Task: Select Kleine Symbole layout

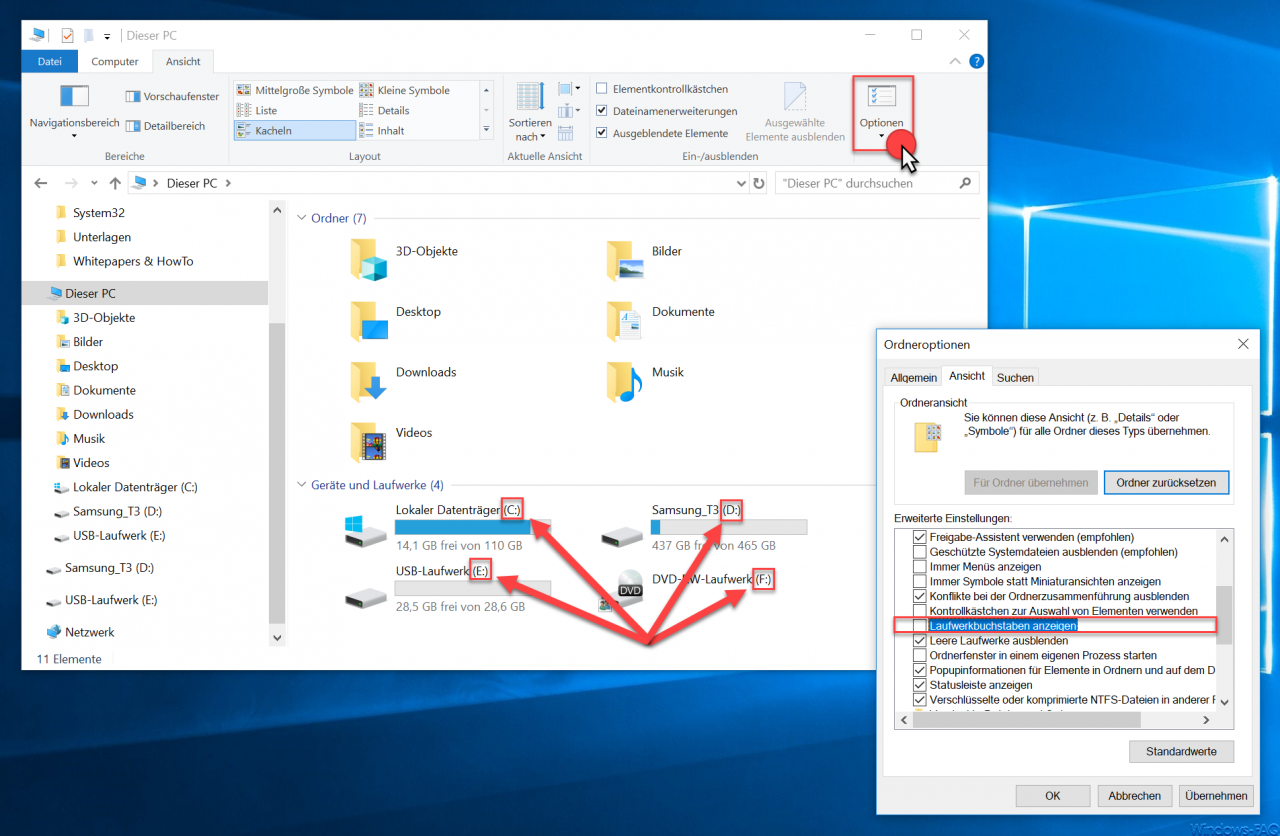Action: pyautogui.click(x=405, y=90)
